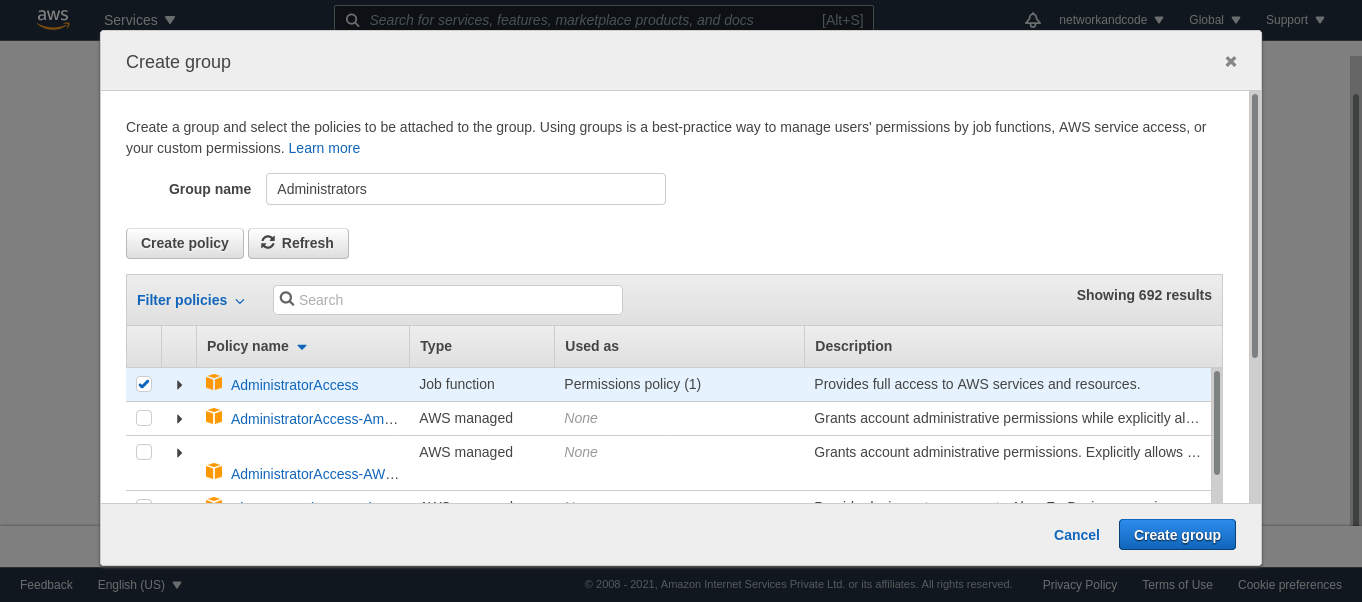Open the Support menu
The height and width of the screenshot is (602, 1362).
point(1295,20)
